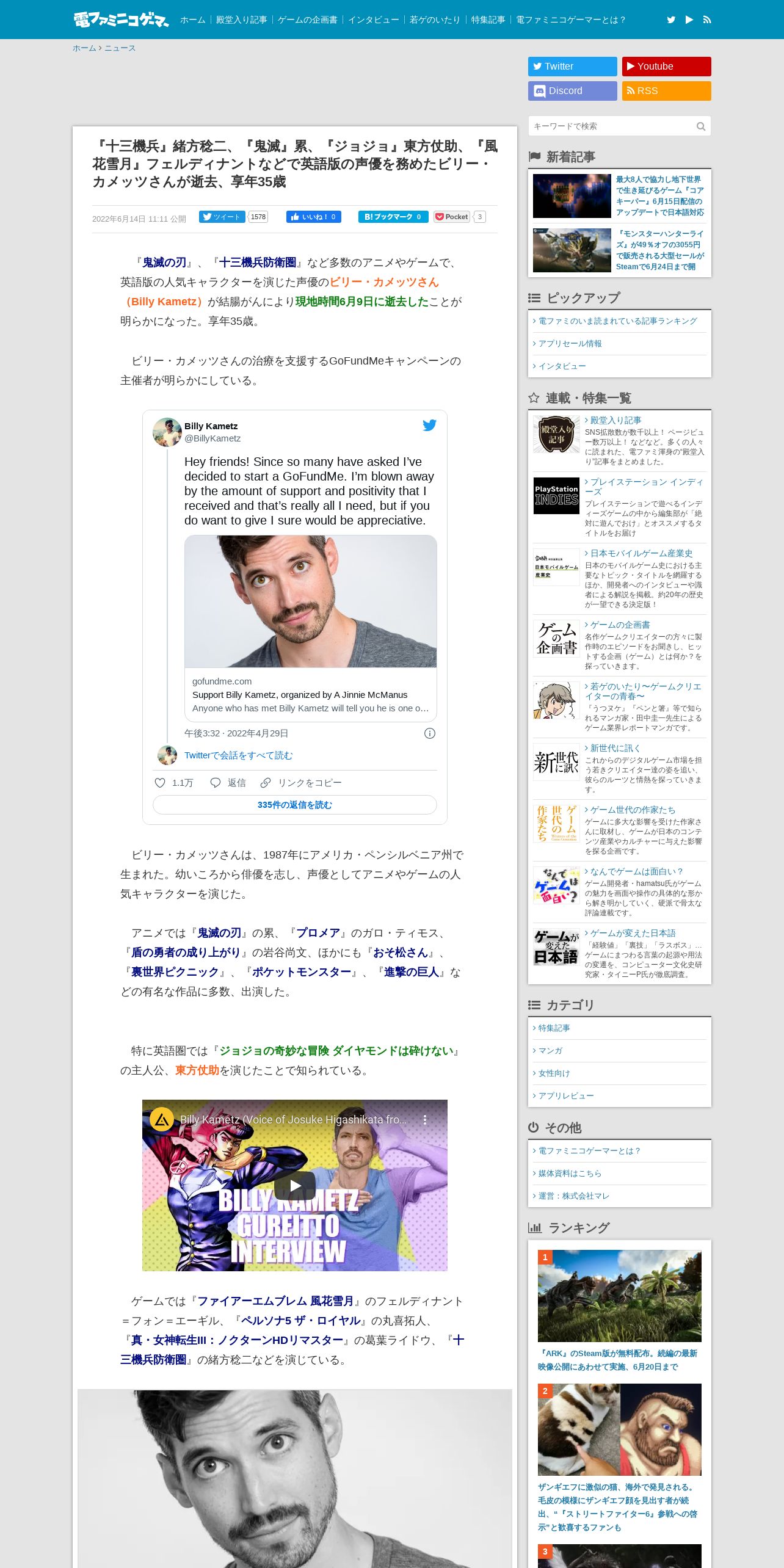Open the Twitter icon in header
Screen dimensions: 784x1568
(671, 20)
